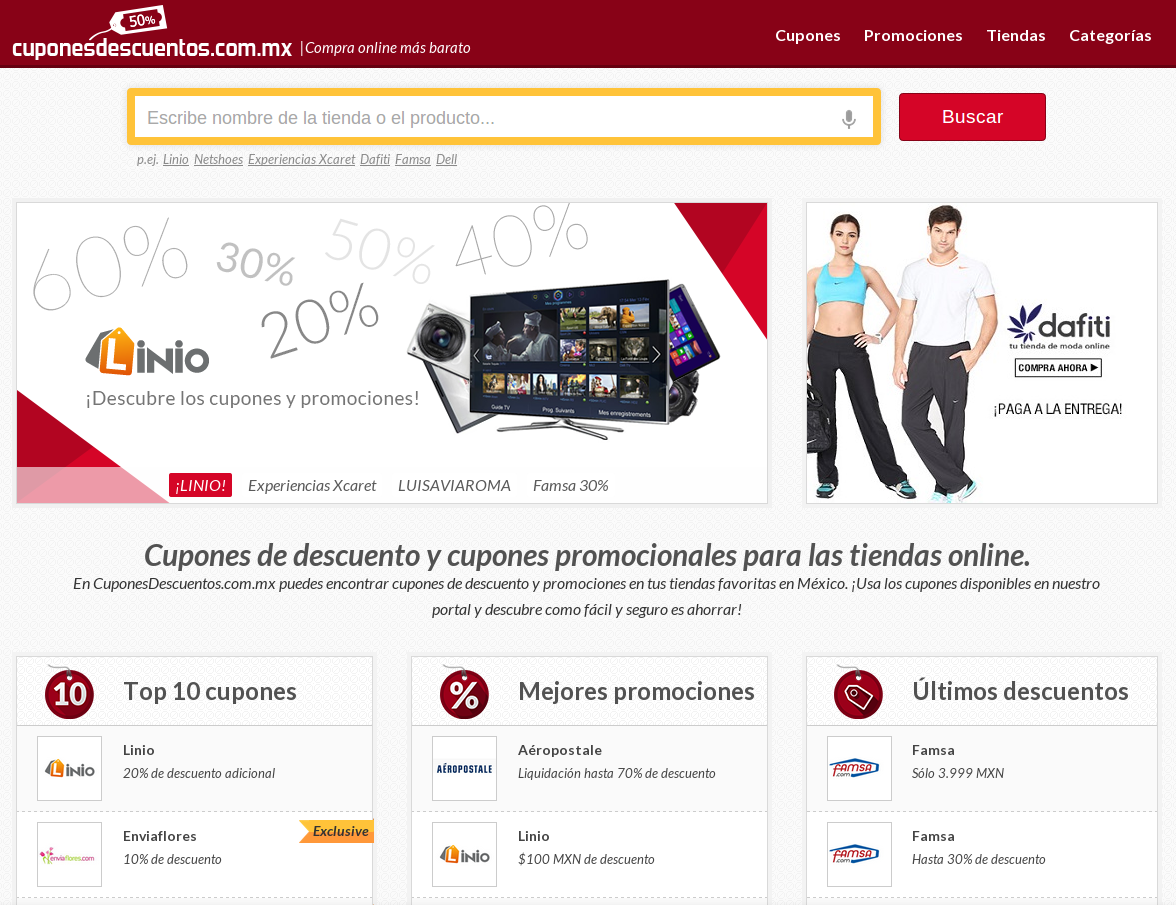Open the Categorías menu

[1110, 35]
